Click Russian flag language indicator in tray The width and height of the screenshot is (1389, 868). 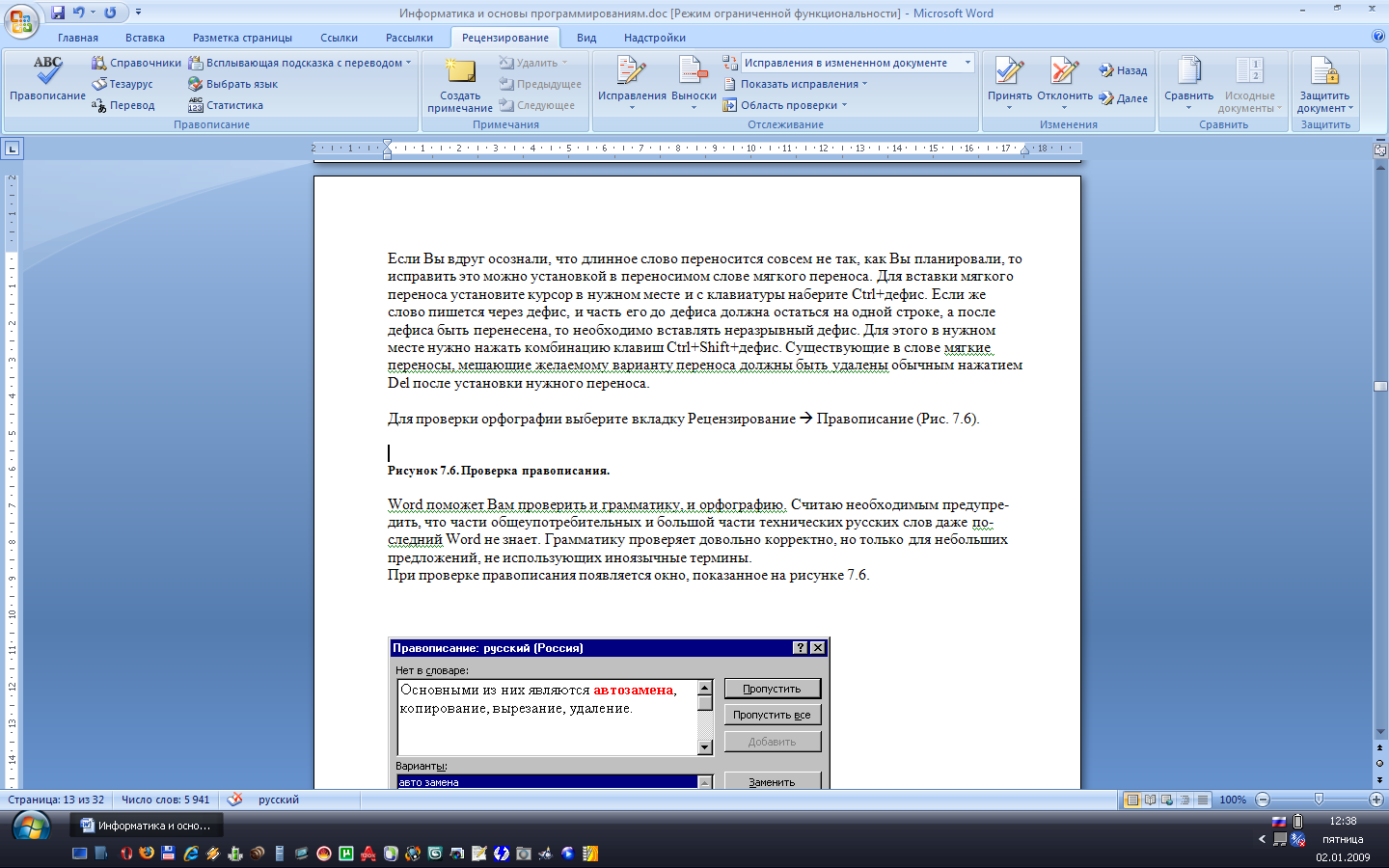(x=1279, y=822)
